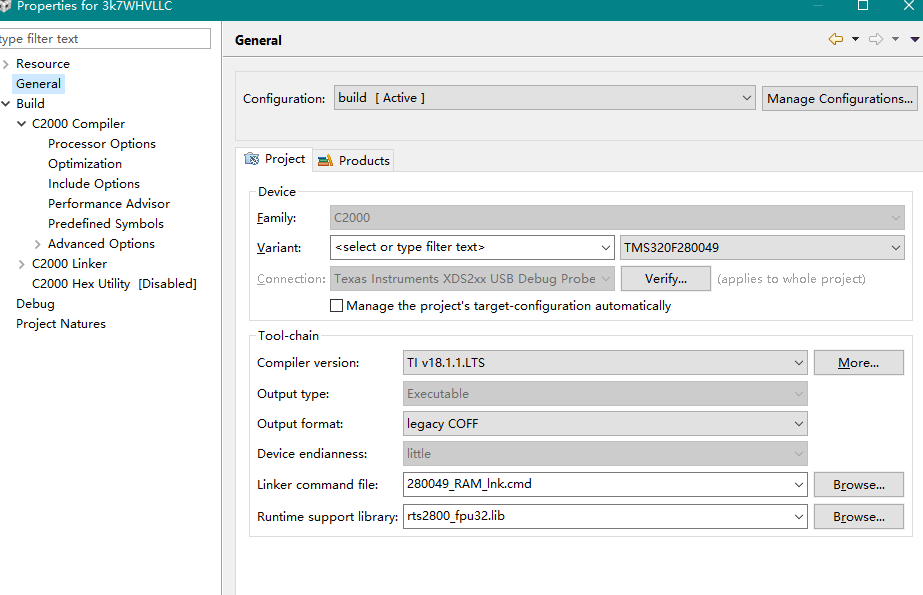This screenshot has width=923, height=595.
Task: Click the Verify connection button
Action: 665,279
